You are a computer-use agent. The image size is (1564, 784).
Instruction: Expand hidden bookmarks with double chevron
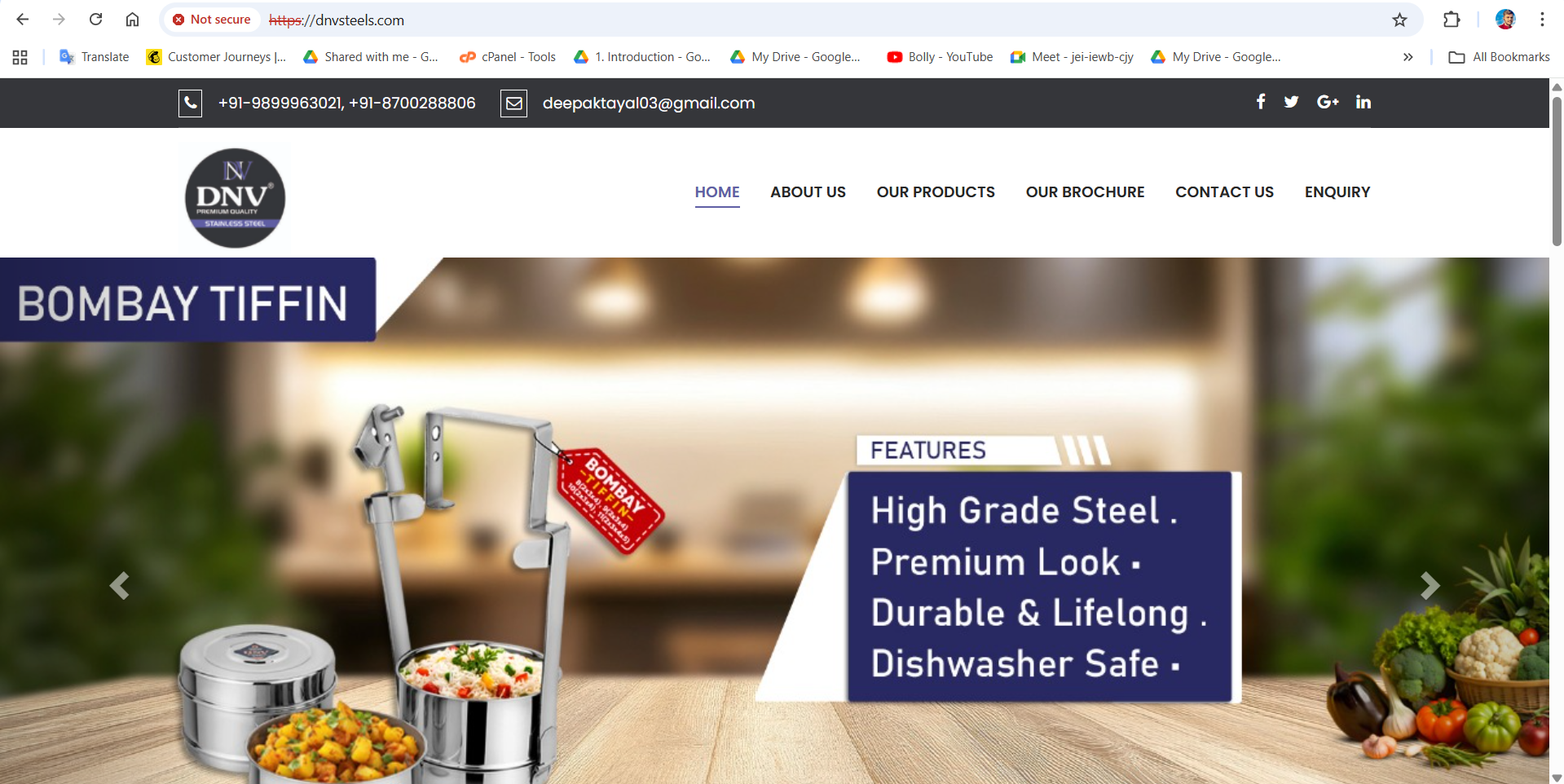pyautogui.click(x=1408, y=57)
